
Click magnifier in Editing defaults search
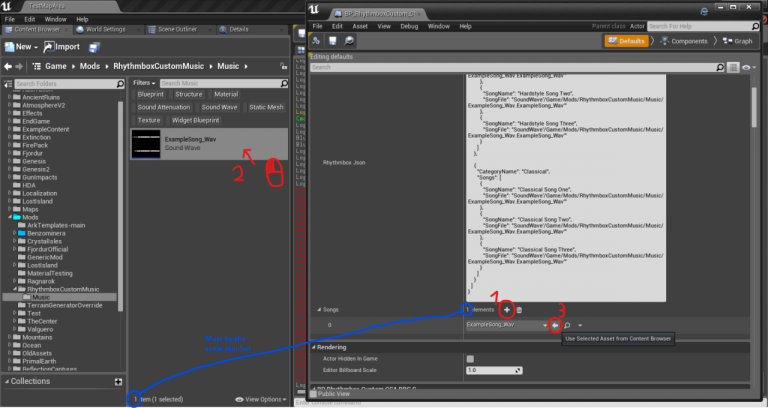click(x=720, y=67)
